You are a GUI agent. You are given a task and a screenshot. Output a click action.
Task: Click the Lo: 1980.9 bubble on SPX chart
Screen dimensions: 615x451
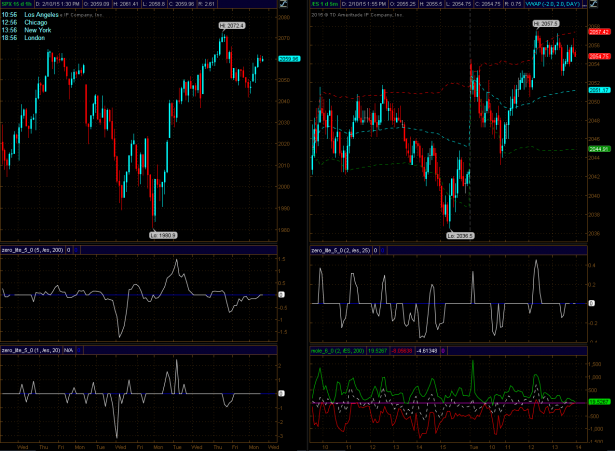click(x=161, y=235)
